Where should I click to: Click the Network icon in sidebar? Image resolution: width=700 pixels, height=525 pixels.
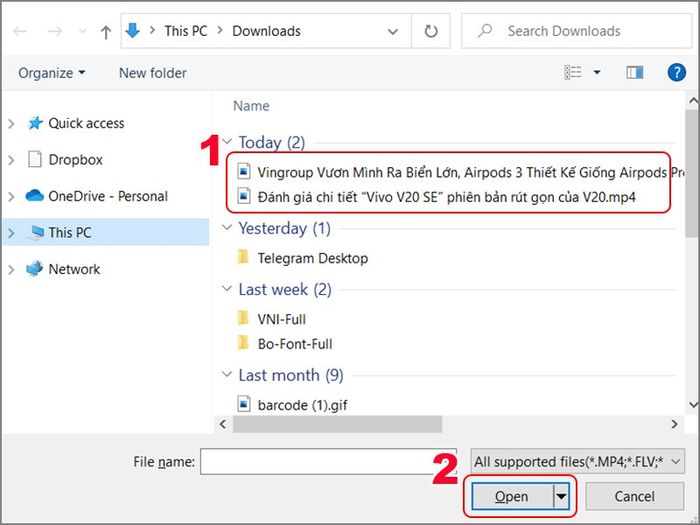(34, 269)
